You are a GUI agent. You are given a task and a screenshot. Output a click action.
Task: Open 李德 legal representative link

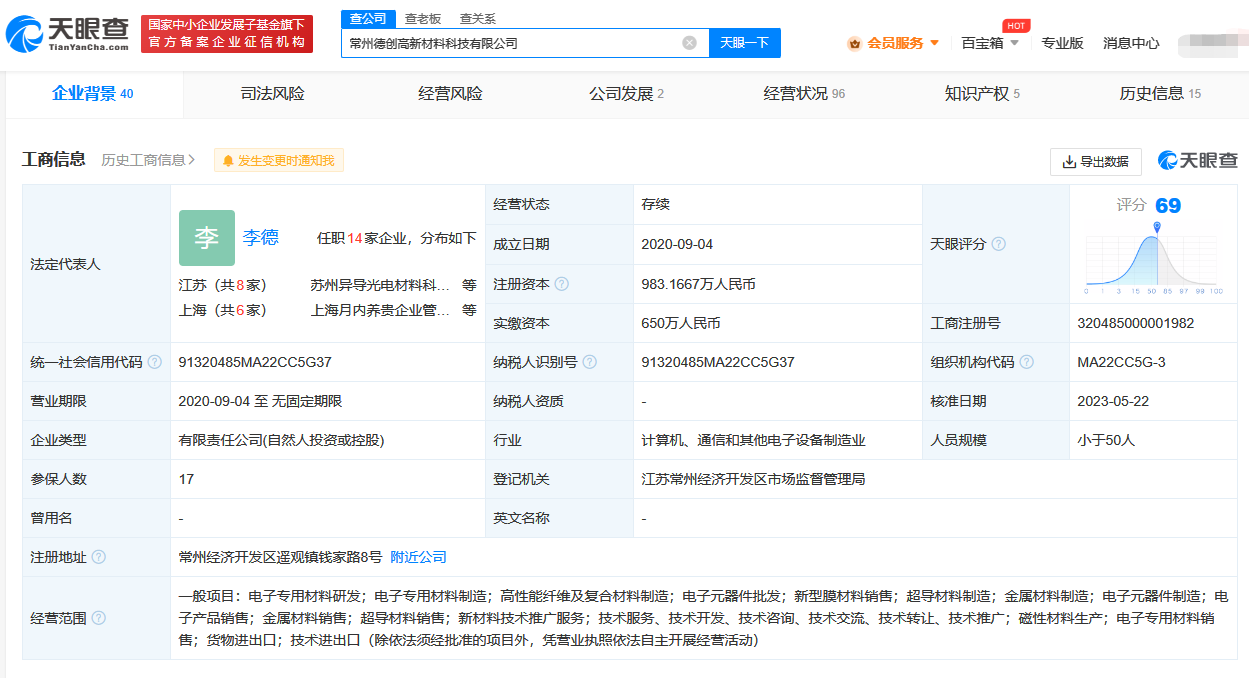point(261,238)
